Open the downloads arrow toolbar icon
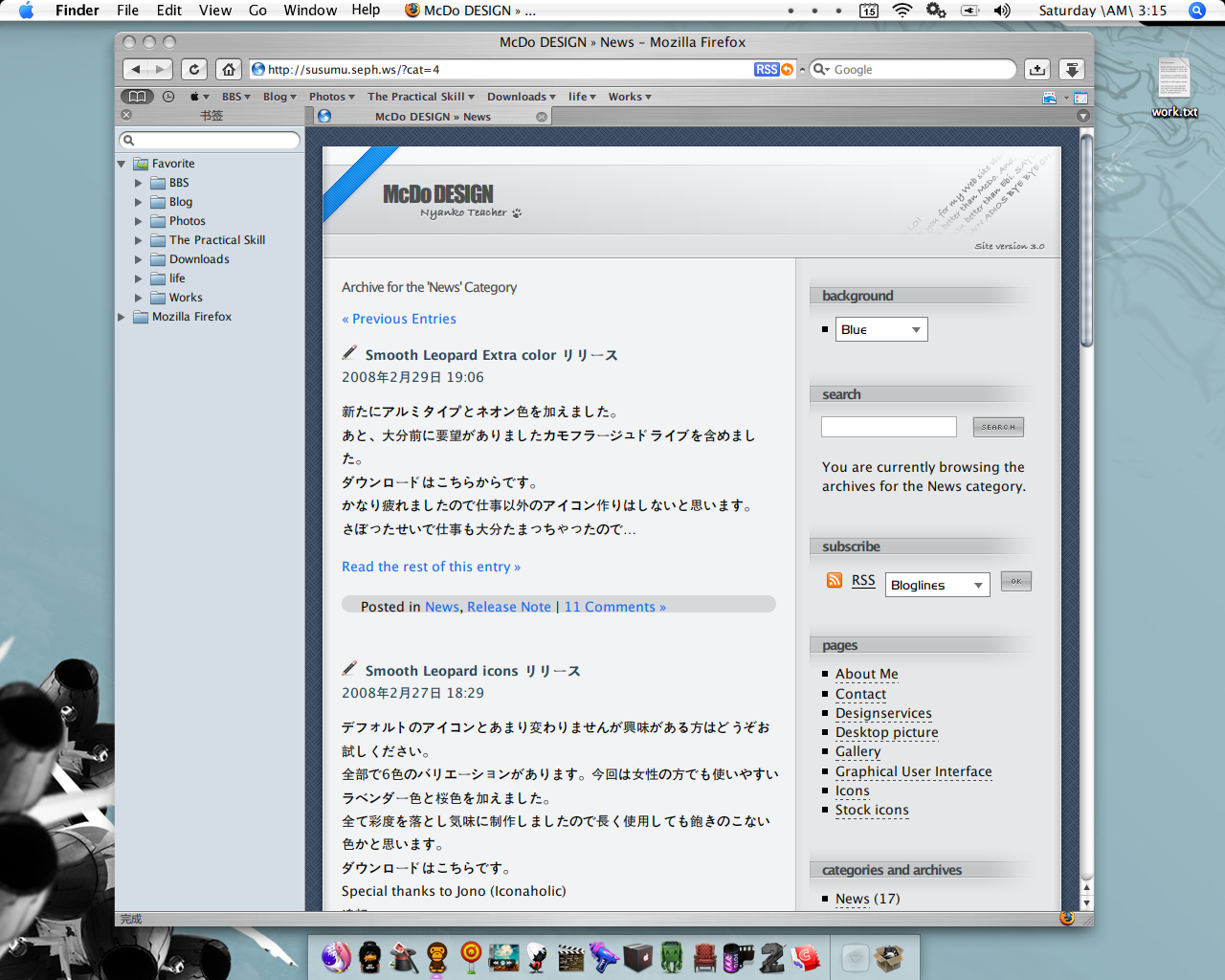The height and width of the screenshot is (980, 1225). click(1072, 69)
